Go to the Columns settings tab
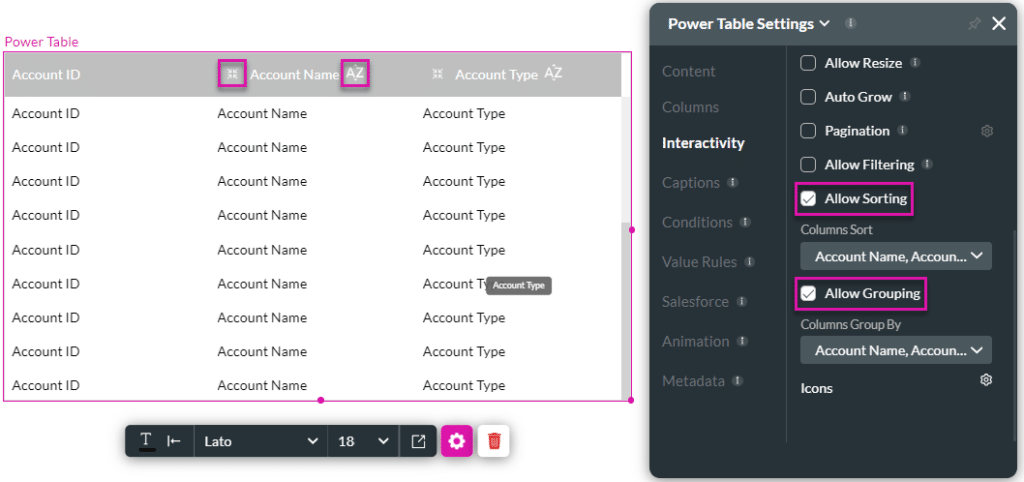 [x=690, y=107]
